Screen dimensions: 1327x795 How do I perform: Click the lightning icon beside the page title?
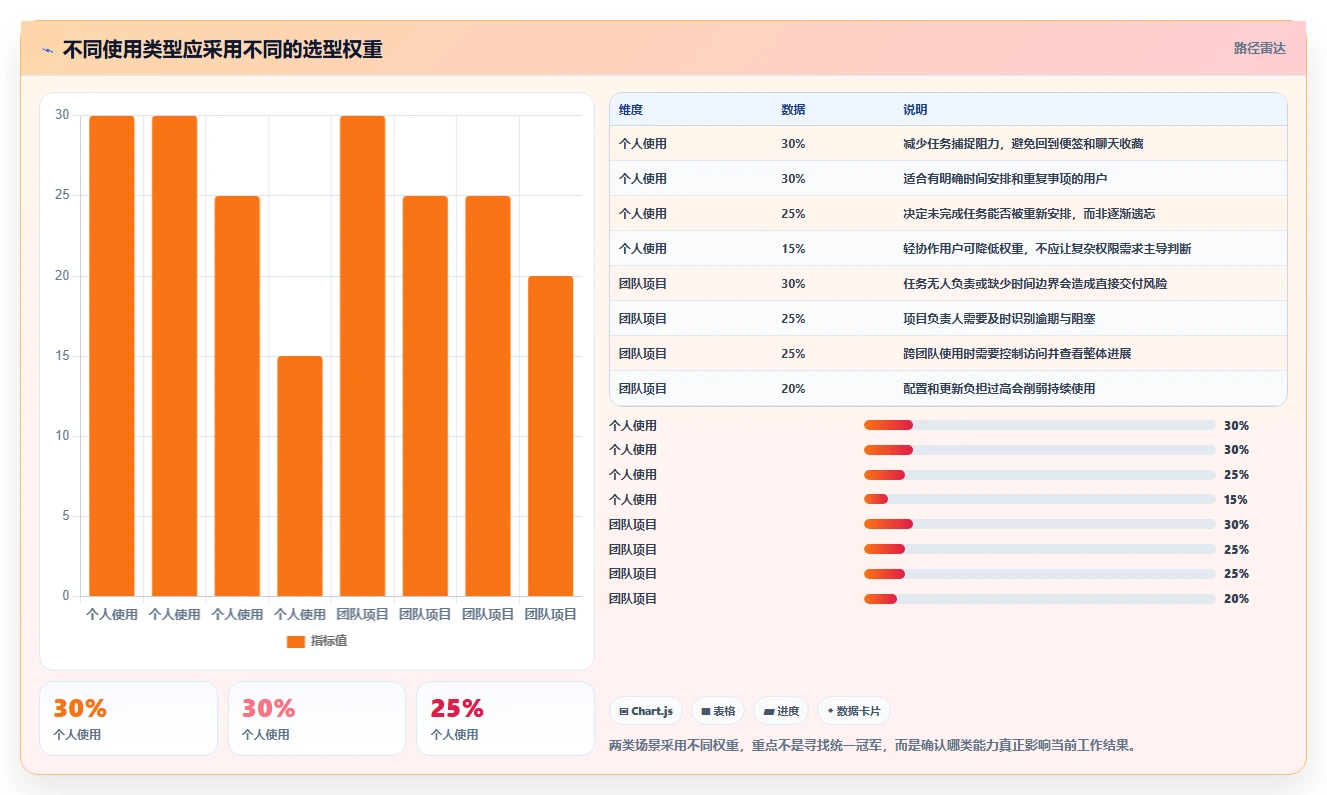(47, 50)
